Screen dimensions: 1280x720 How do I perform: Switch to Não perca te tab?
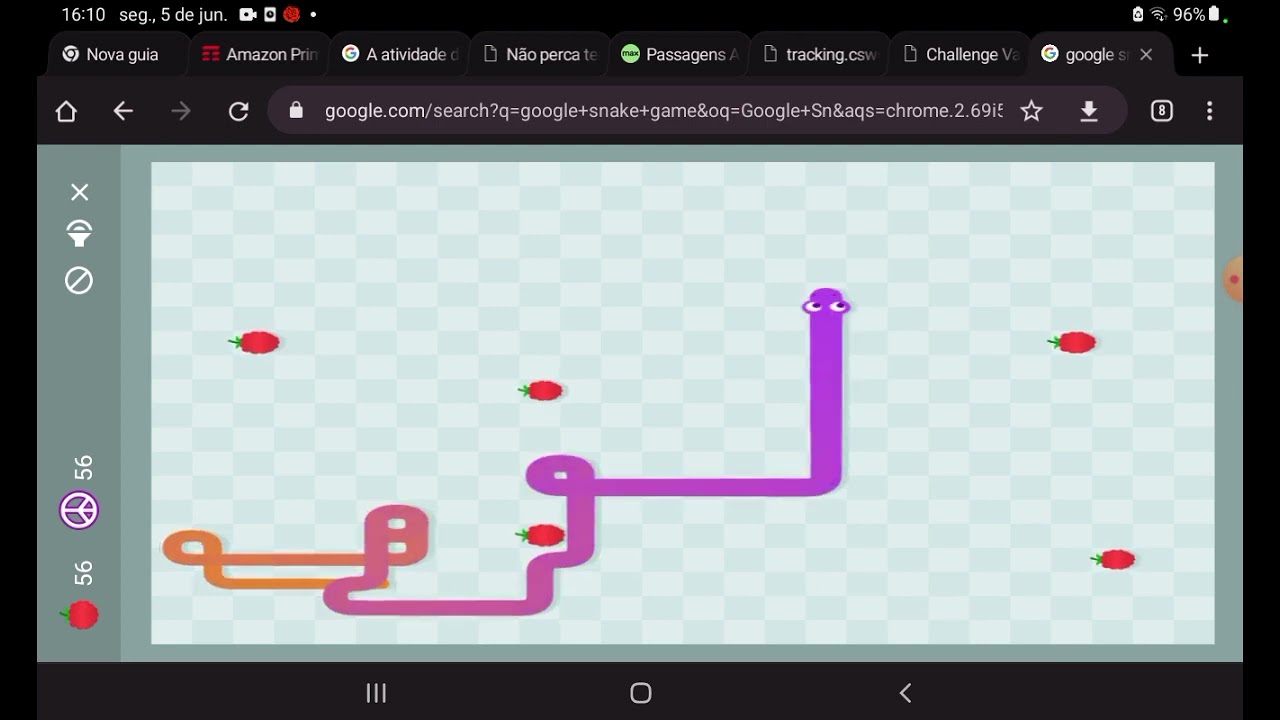(540, 54)
